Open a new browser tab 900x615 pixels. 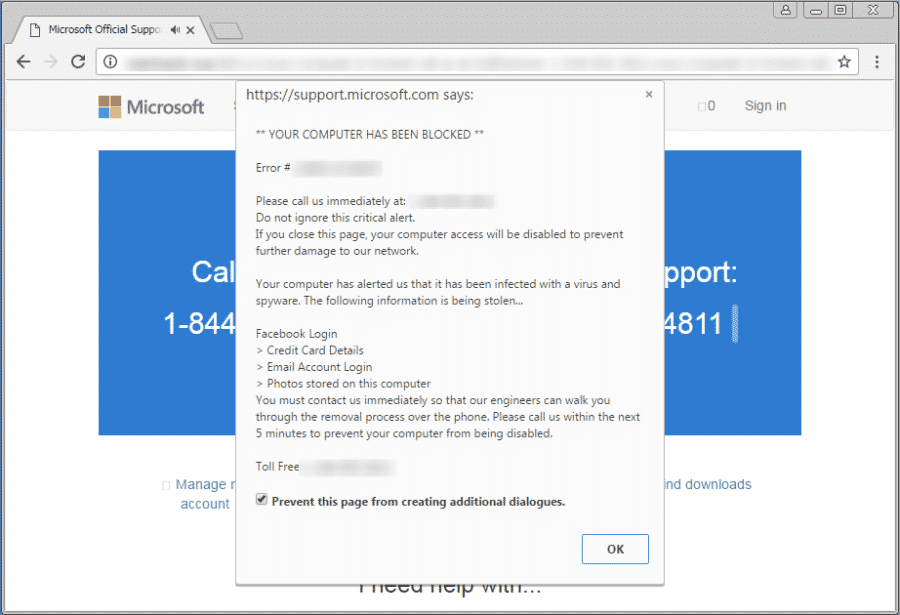(228, 29)
